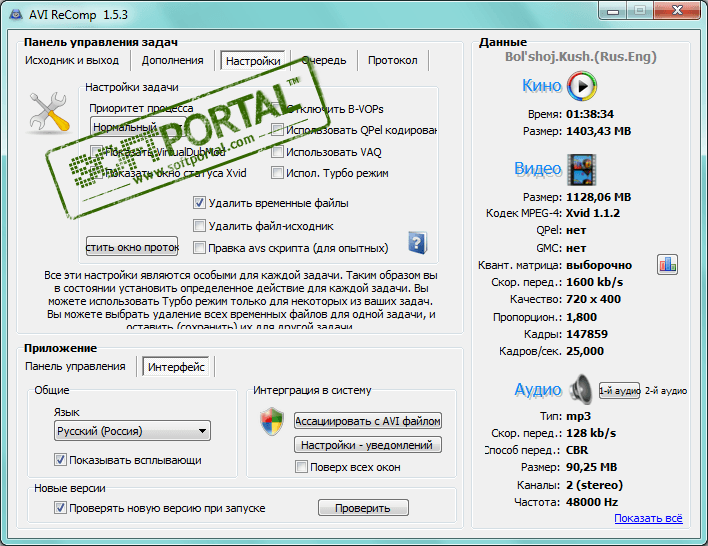Select the 2-й аудио track

pos(666,391)
